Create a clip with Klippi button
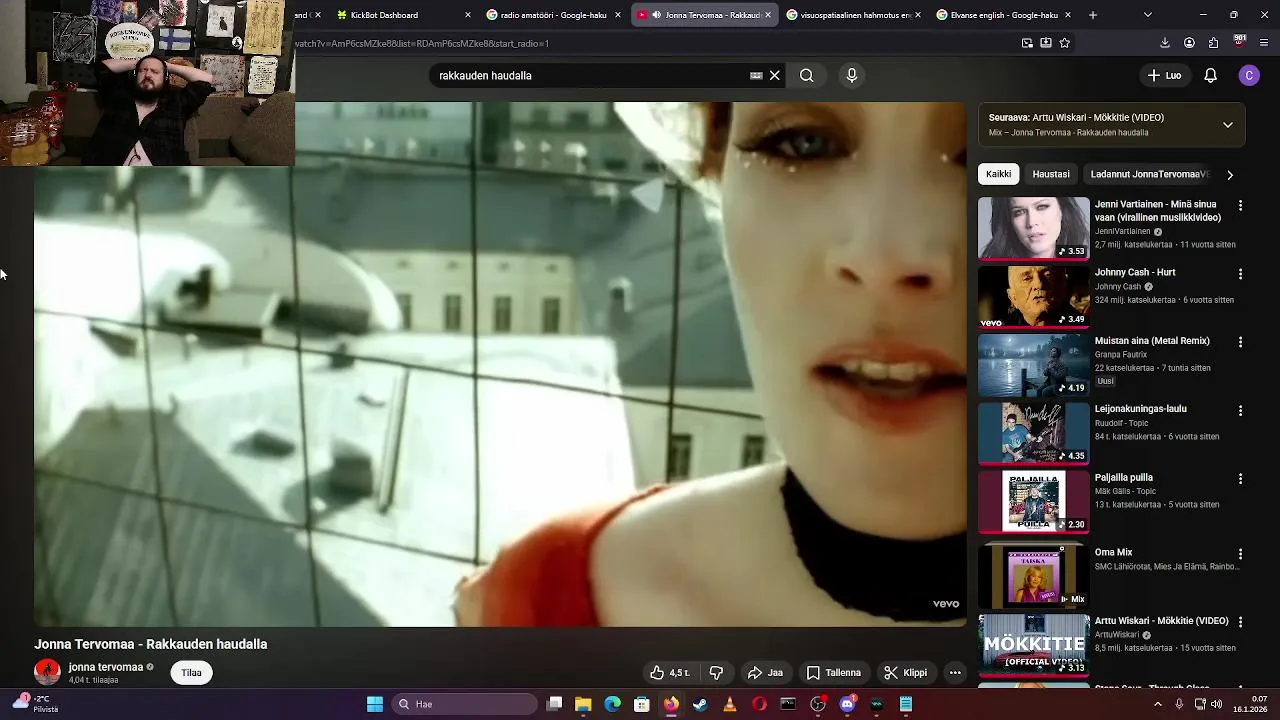The width and height of the screenshot is (1280, 720). coord(905,673)
